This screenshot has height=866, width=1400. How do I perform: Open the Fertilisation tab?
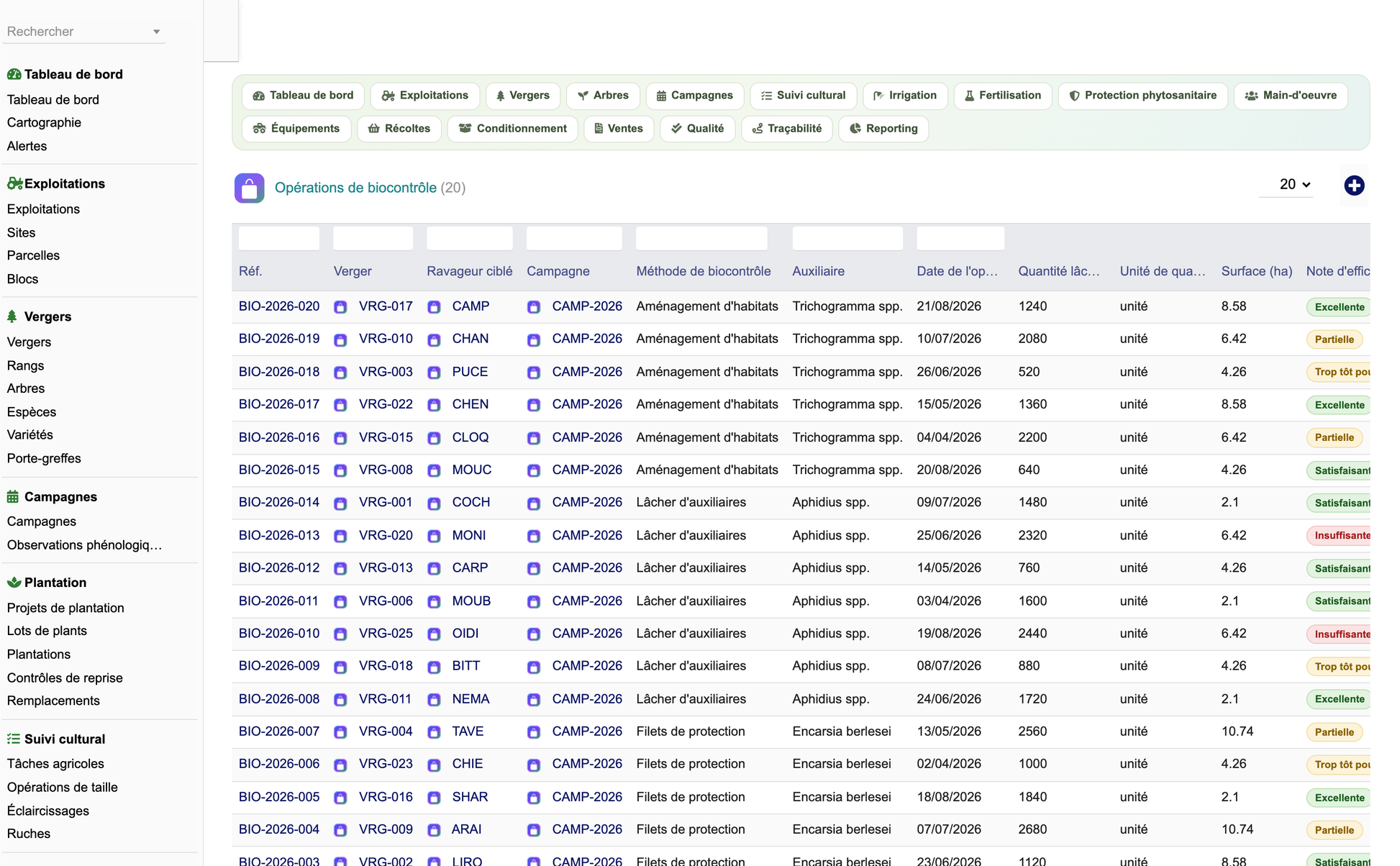1003,96
